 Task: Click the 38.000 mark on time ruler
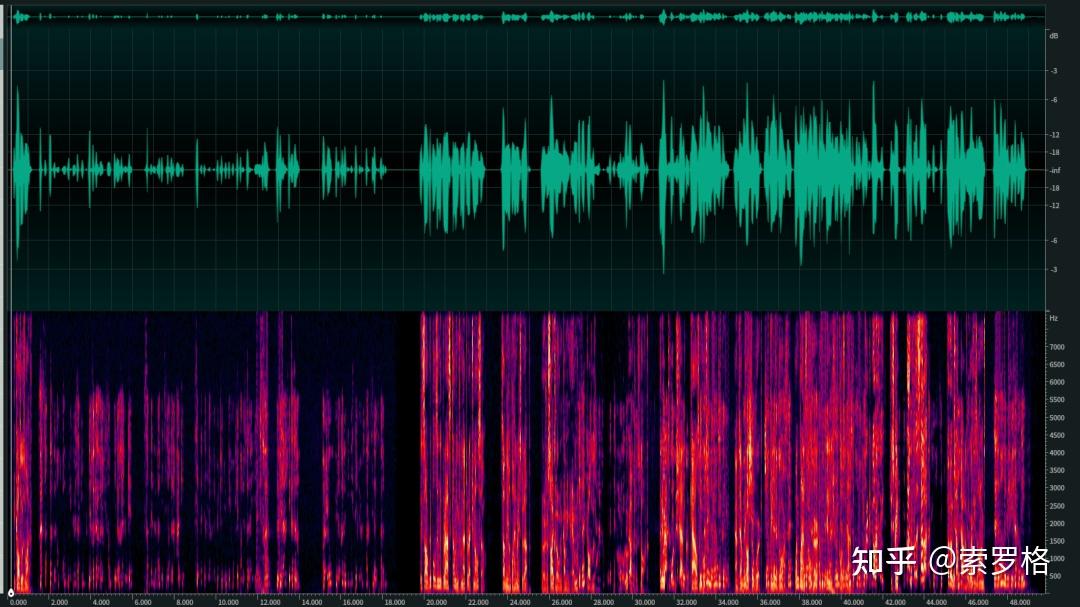click(x=811, y=602)
